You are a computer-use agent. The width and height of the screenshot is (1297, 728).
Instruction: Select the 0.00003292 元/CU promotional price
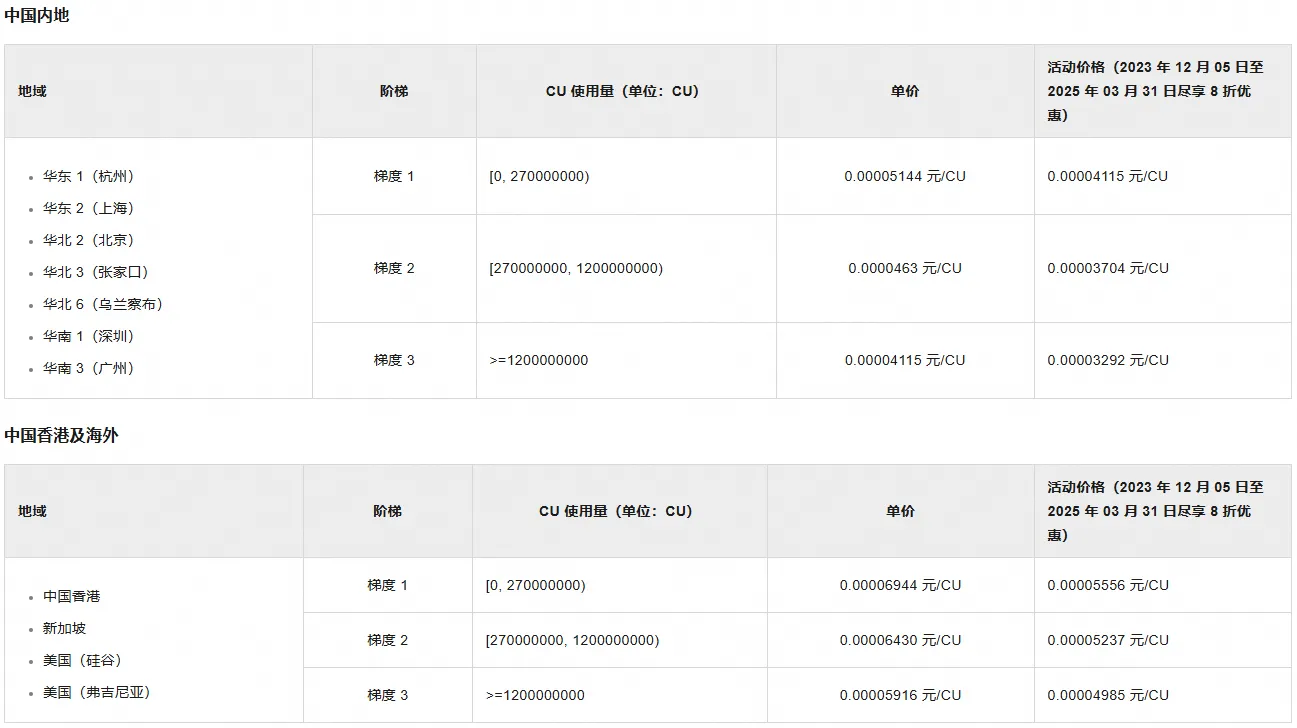pyautogui.click(x=1107, y=360)
